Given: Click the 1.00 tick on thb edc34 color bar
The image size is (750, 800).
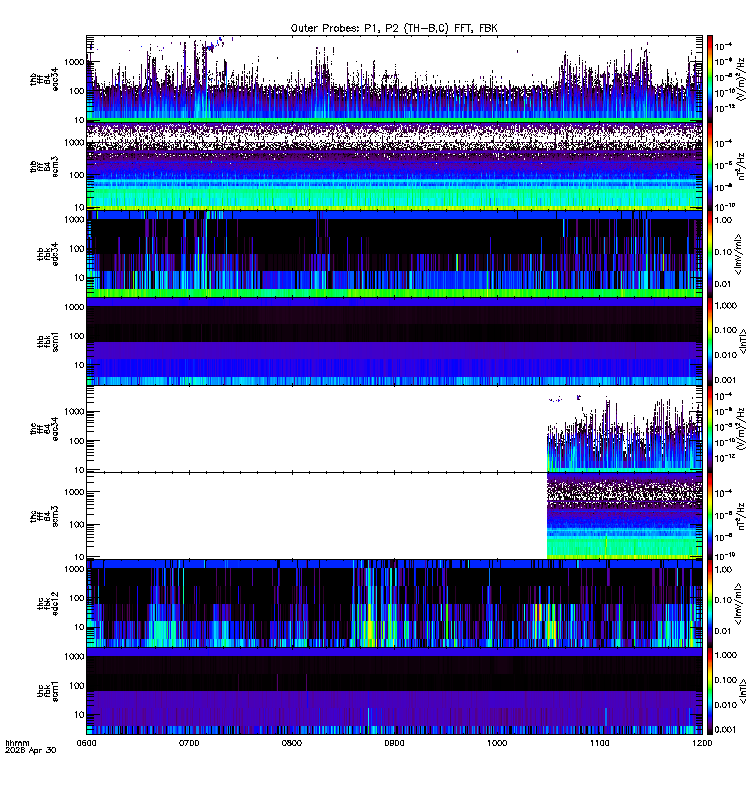Looking at the screenshot, I should tap(723, 220).
